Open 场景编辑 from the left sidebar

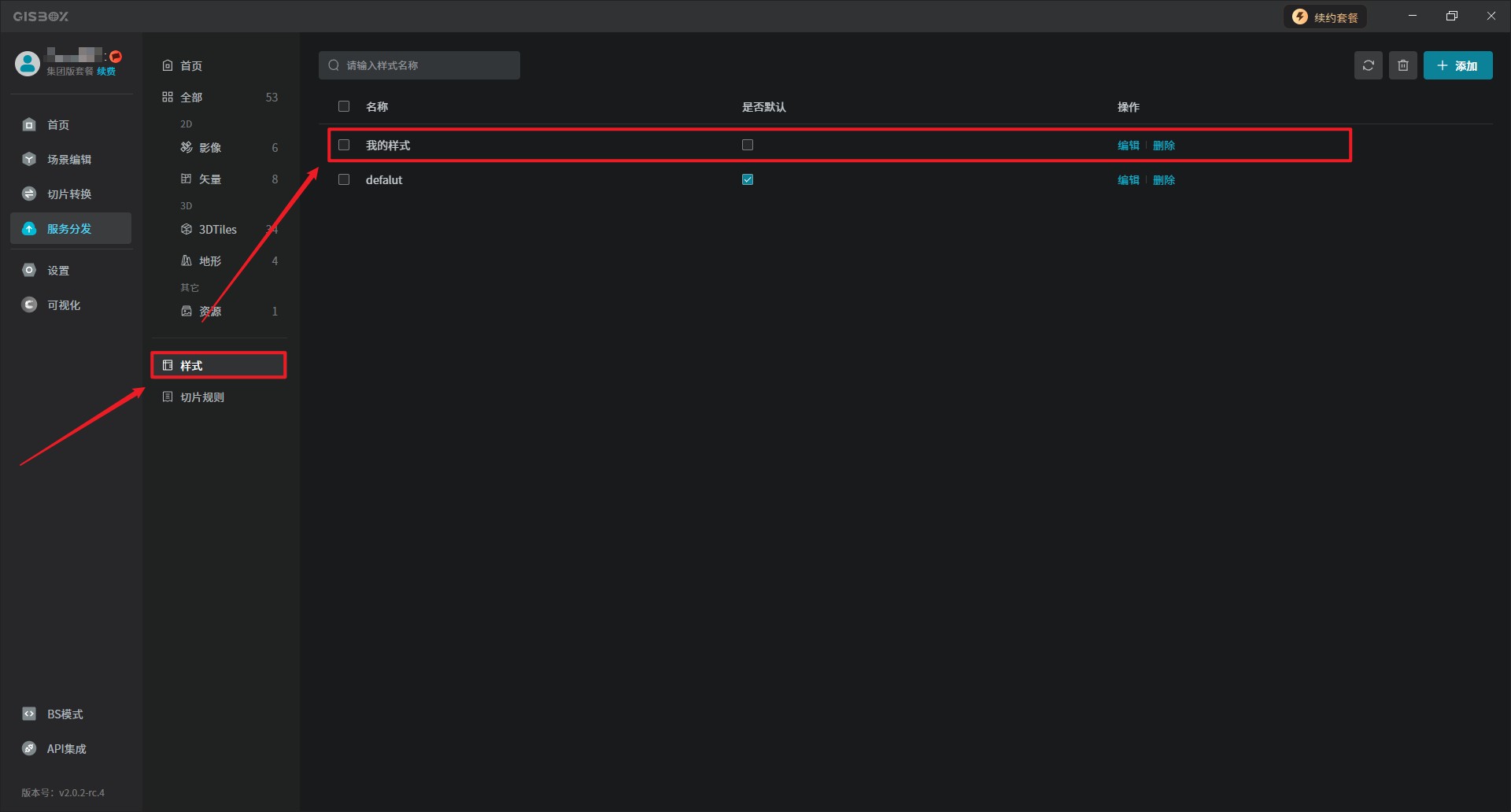point(68,160)
